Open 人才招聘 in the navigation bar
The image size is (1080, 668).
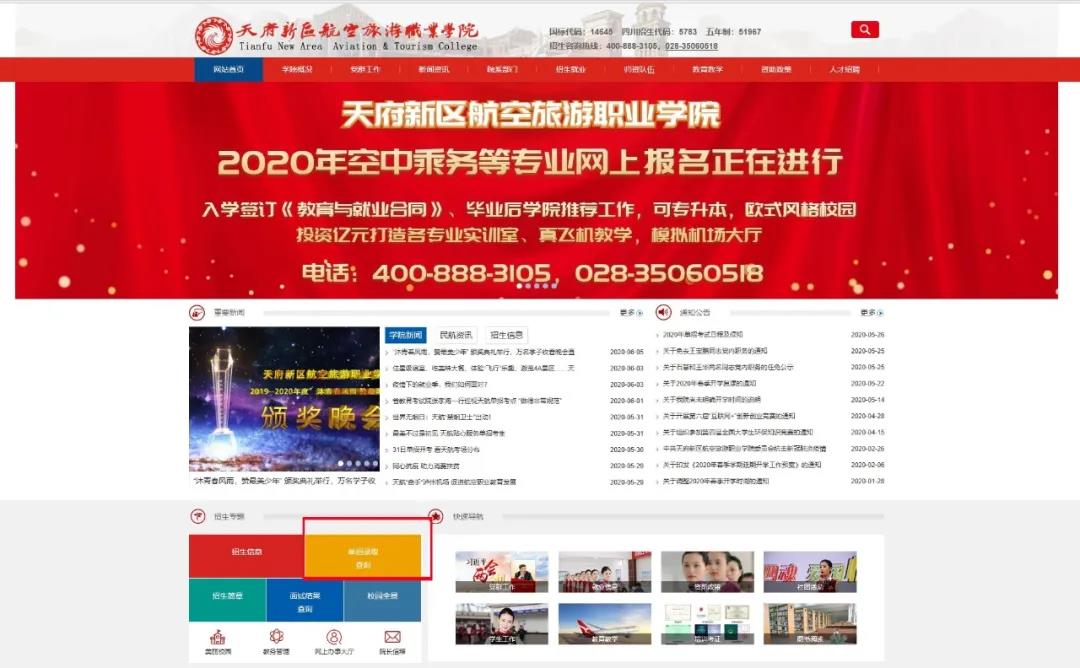(x=844, y=70)
